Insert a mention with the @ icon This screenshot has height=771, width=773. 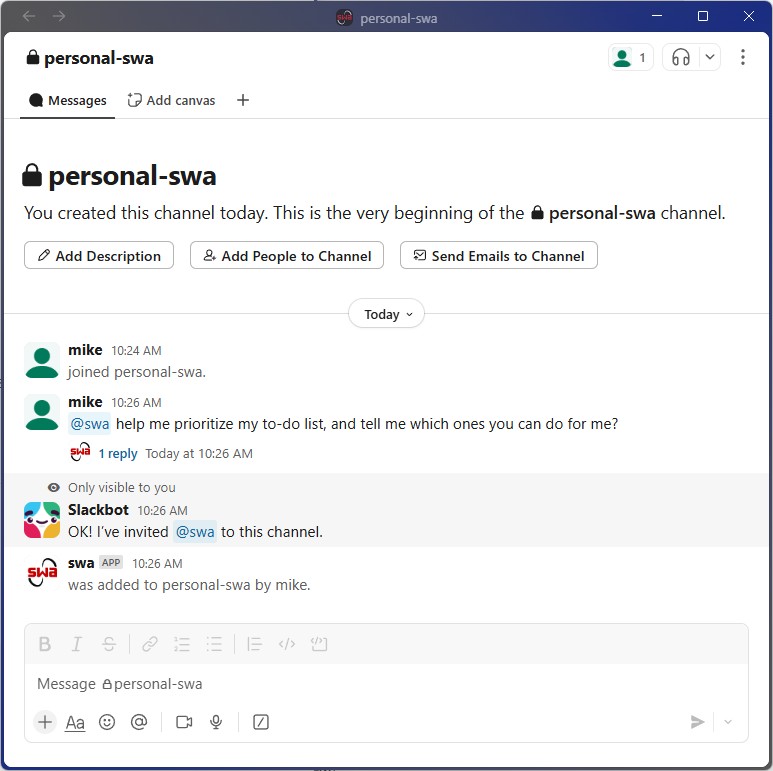[x=139, y=722]
